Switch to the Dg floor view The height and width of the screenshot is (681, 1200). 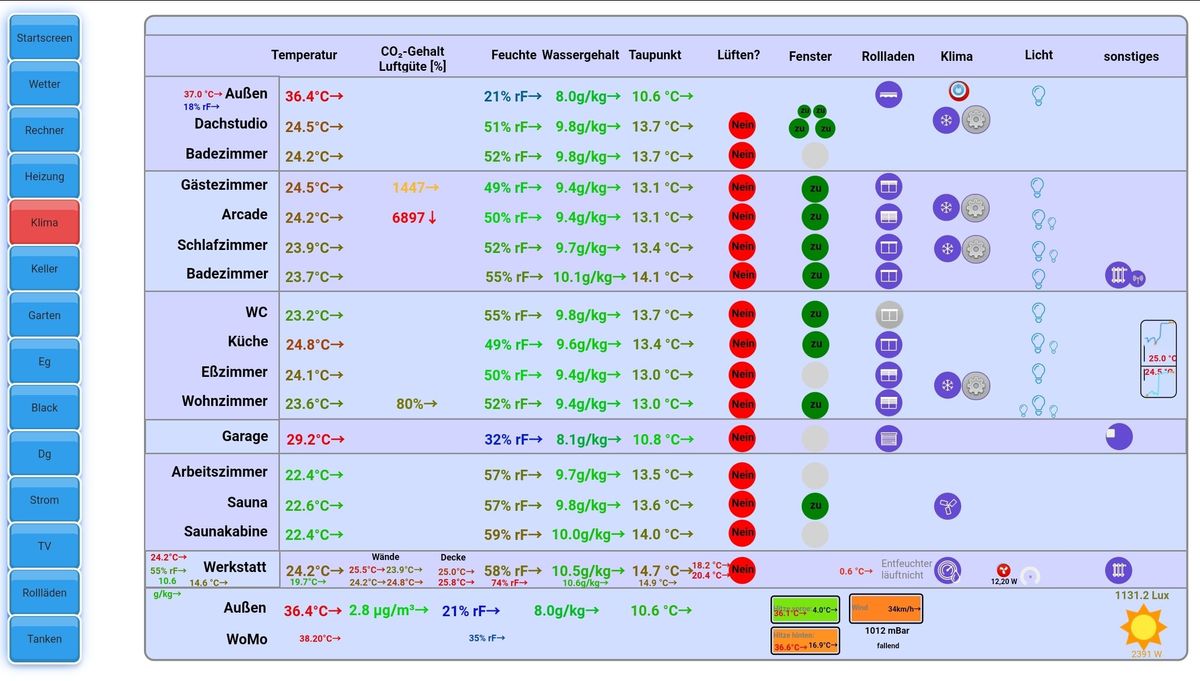44,454
